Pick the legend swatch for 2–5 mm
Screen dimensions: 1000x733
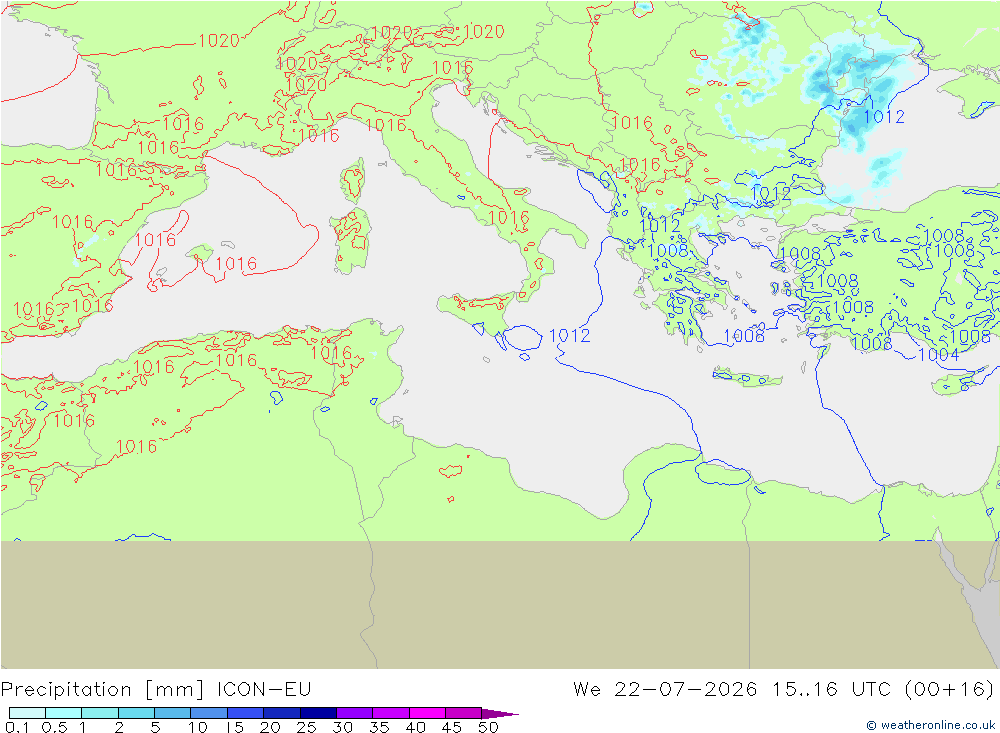(x=136, y=713)
